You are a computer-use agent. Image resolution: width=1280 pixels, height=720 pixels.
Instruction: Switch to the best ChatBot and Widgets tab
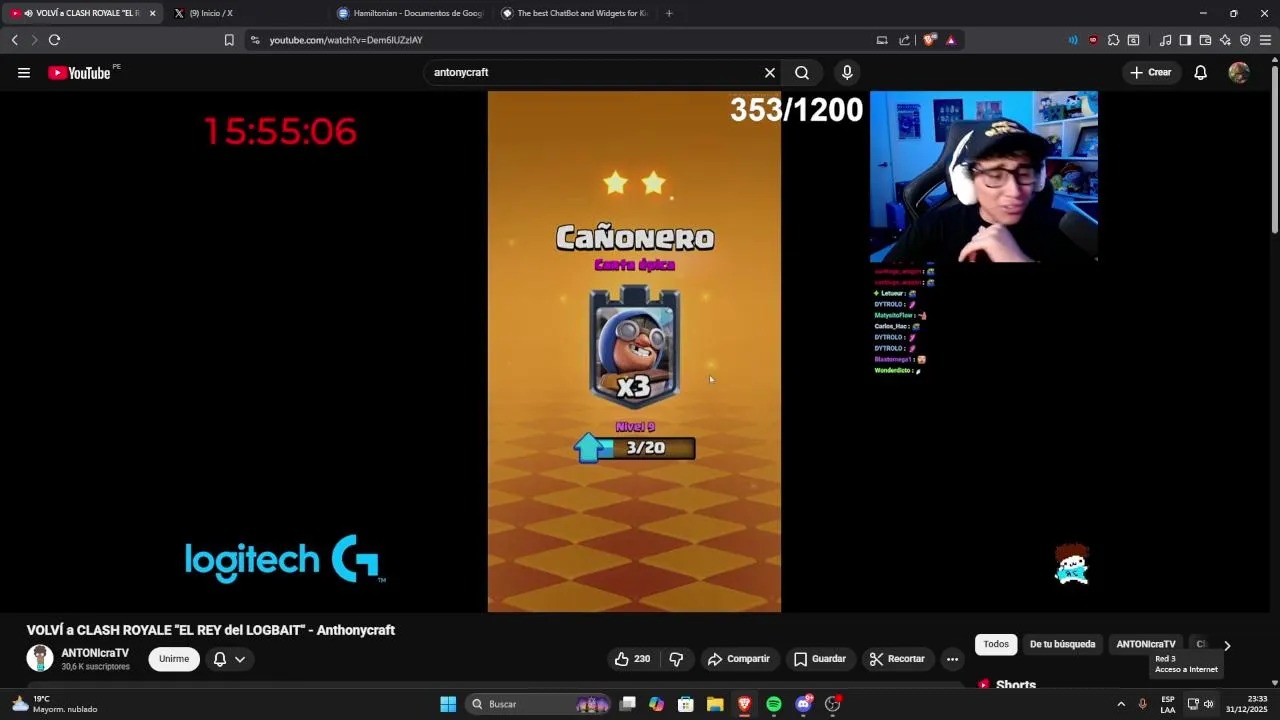click(x=576, y=13)
